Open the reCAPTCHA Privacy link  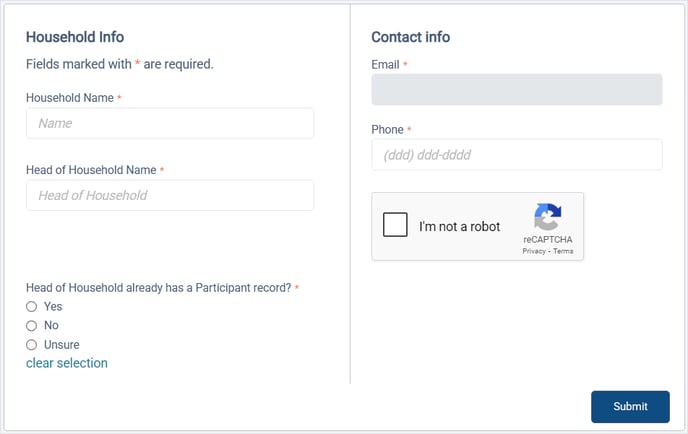pyautogui.click(x=533, y=251)
